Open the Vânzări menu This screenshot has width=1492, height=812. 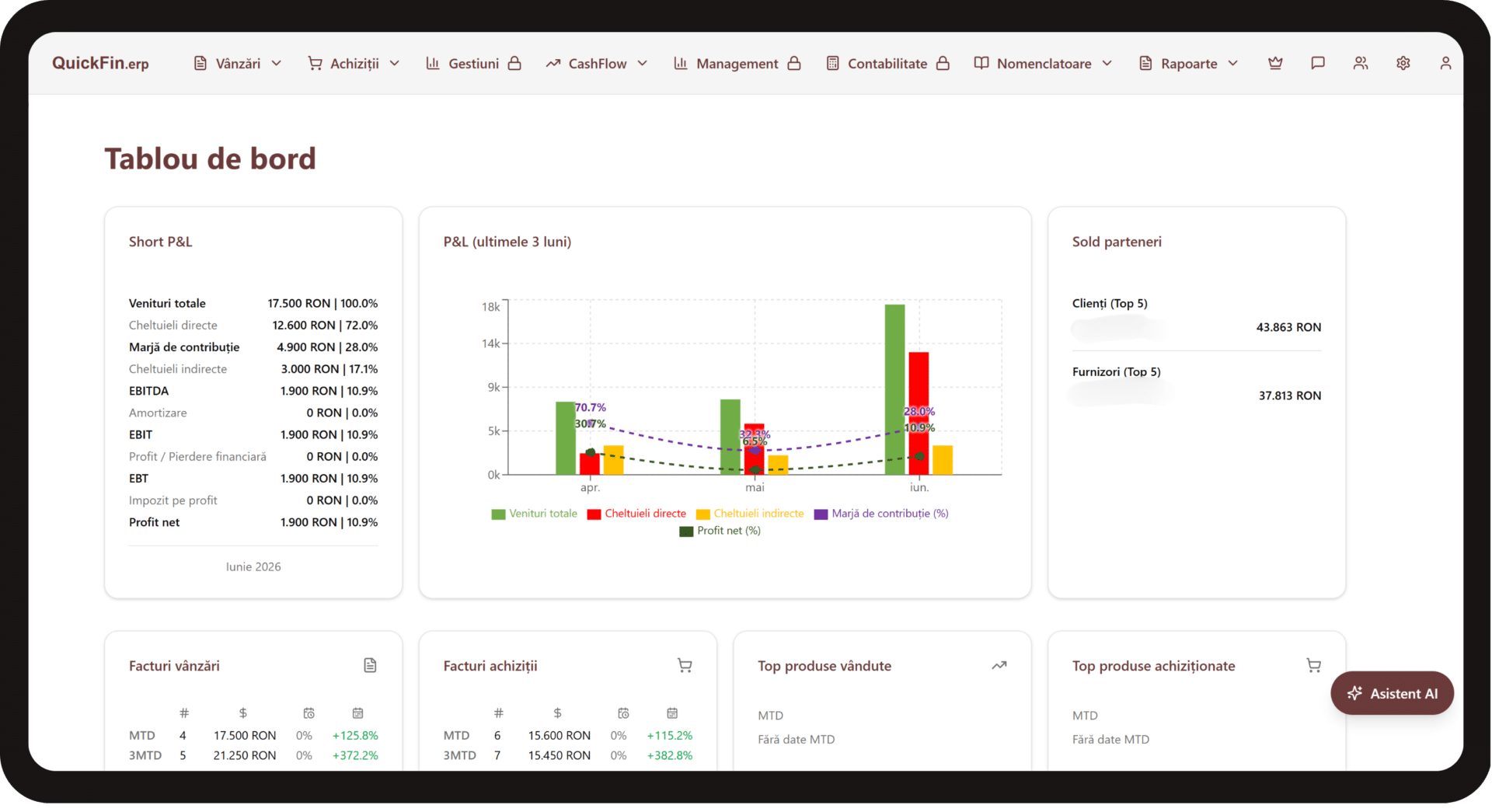tap(238, 63)
